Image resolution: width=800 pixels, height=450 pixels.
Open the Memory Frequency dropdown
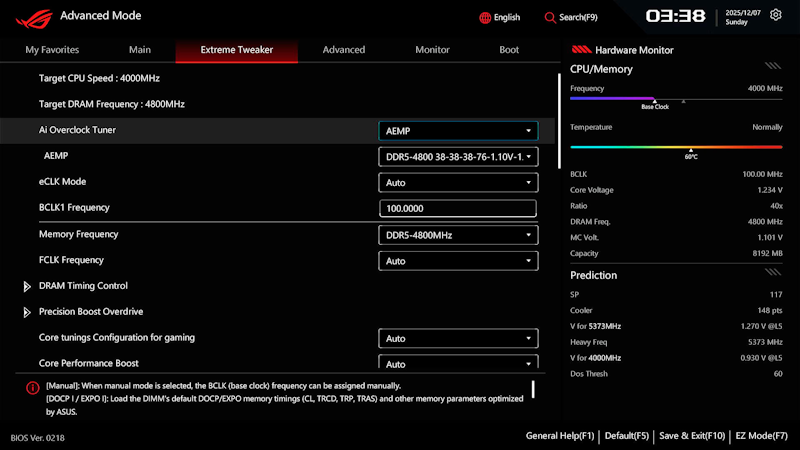458,235
